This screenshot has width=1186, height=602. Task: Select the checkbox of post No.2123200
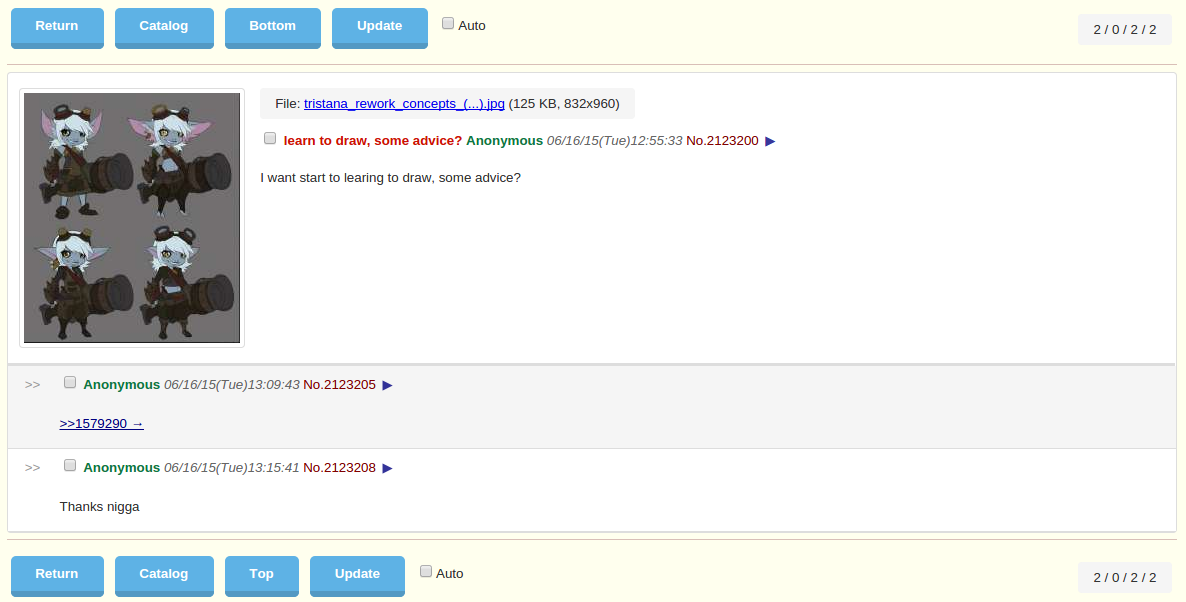click(270, 138)
